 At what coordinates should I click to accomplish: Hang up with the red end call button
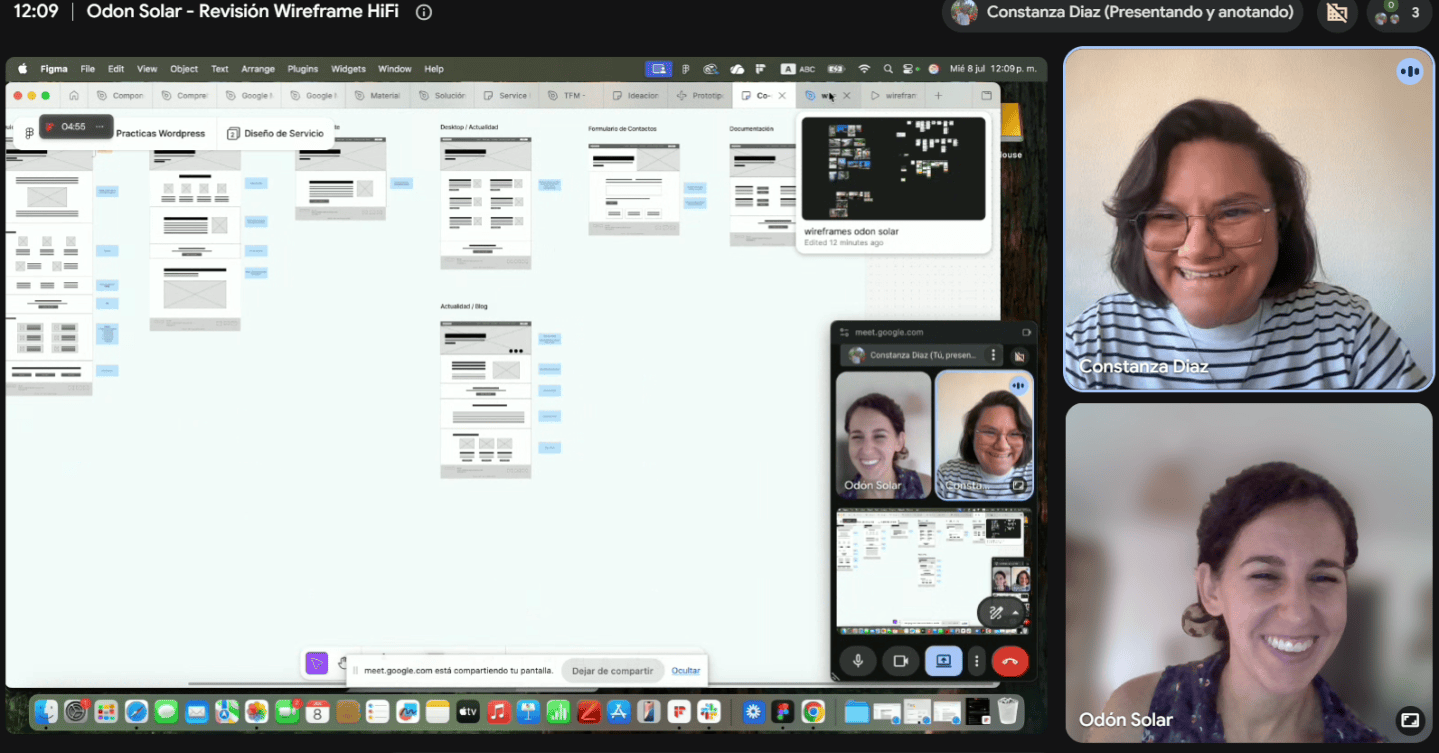[x=1010, y=661]
